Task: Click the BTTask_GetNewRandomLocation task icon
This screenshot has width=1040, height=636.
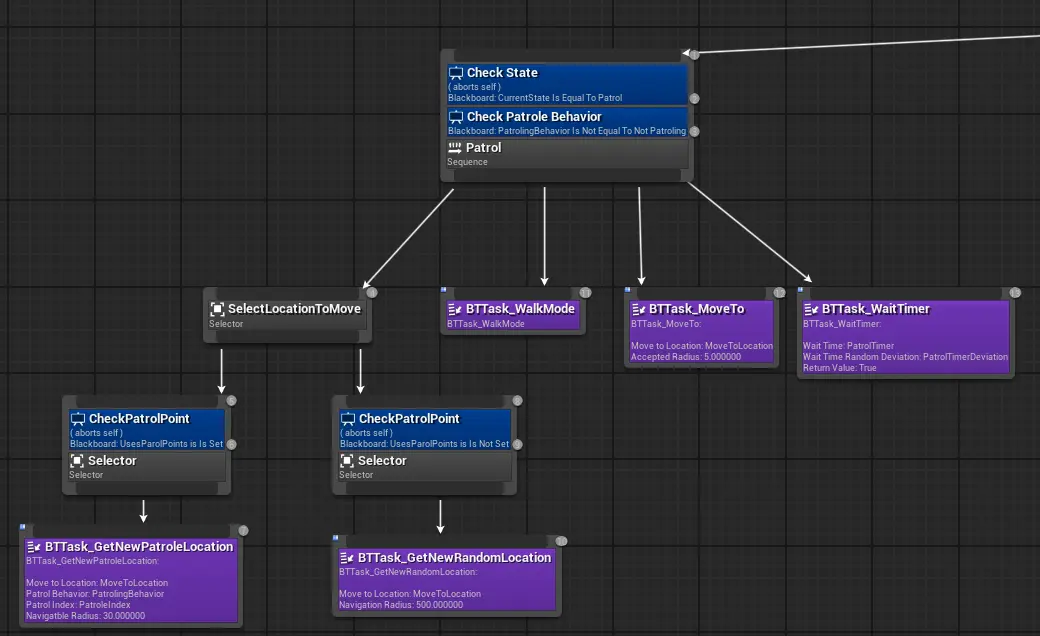Action: 347,558
